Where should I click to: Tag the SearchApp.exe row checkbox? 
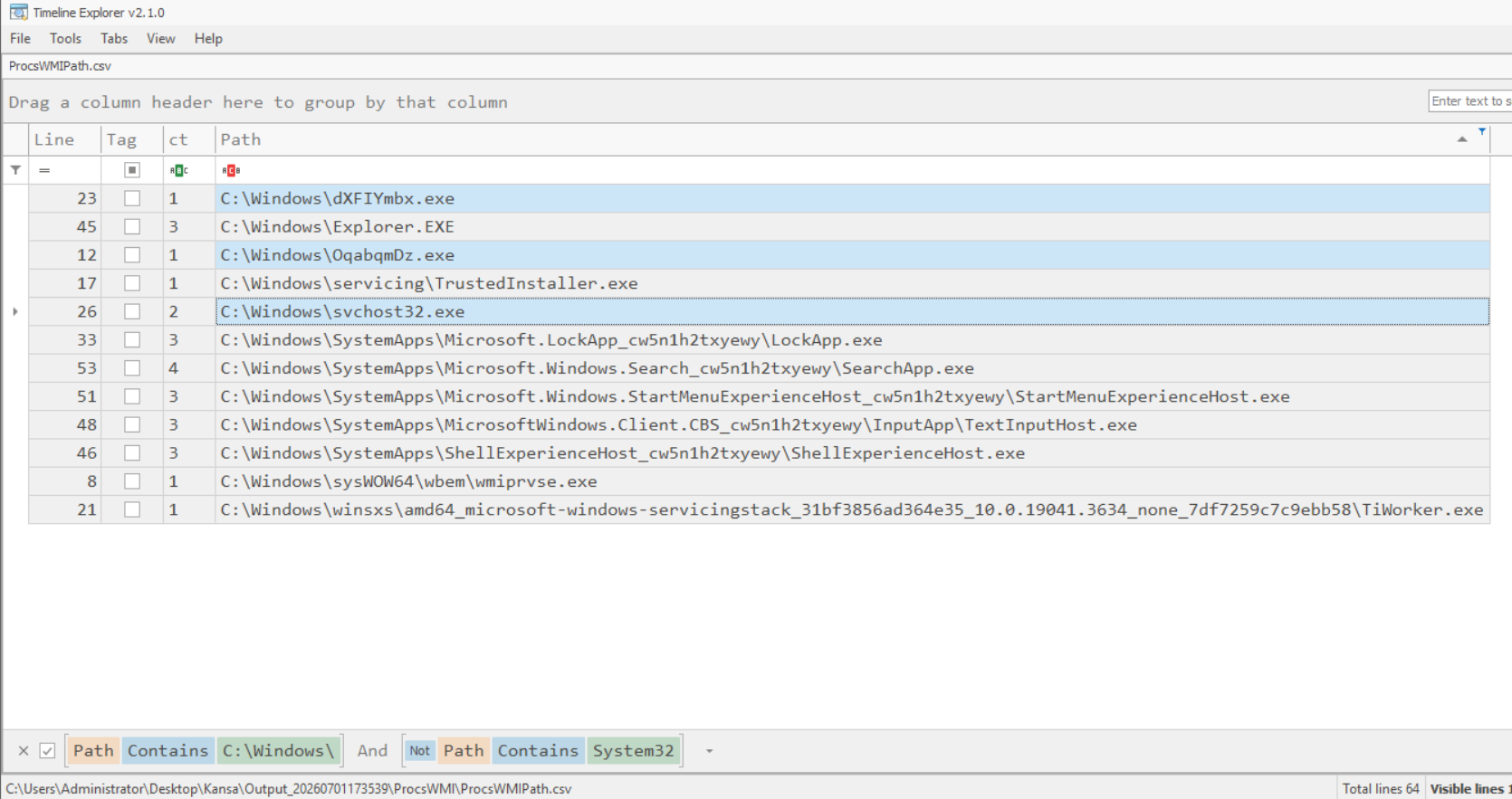tap(132, 368)
